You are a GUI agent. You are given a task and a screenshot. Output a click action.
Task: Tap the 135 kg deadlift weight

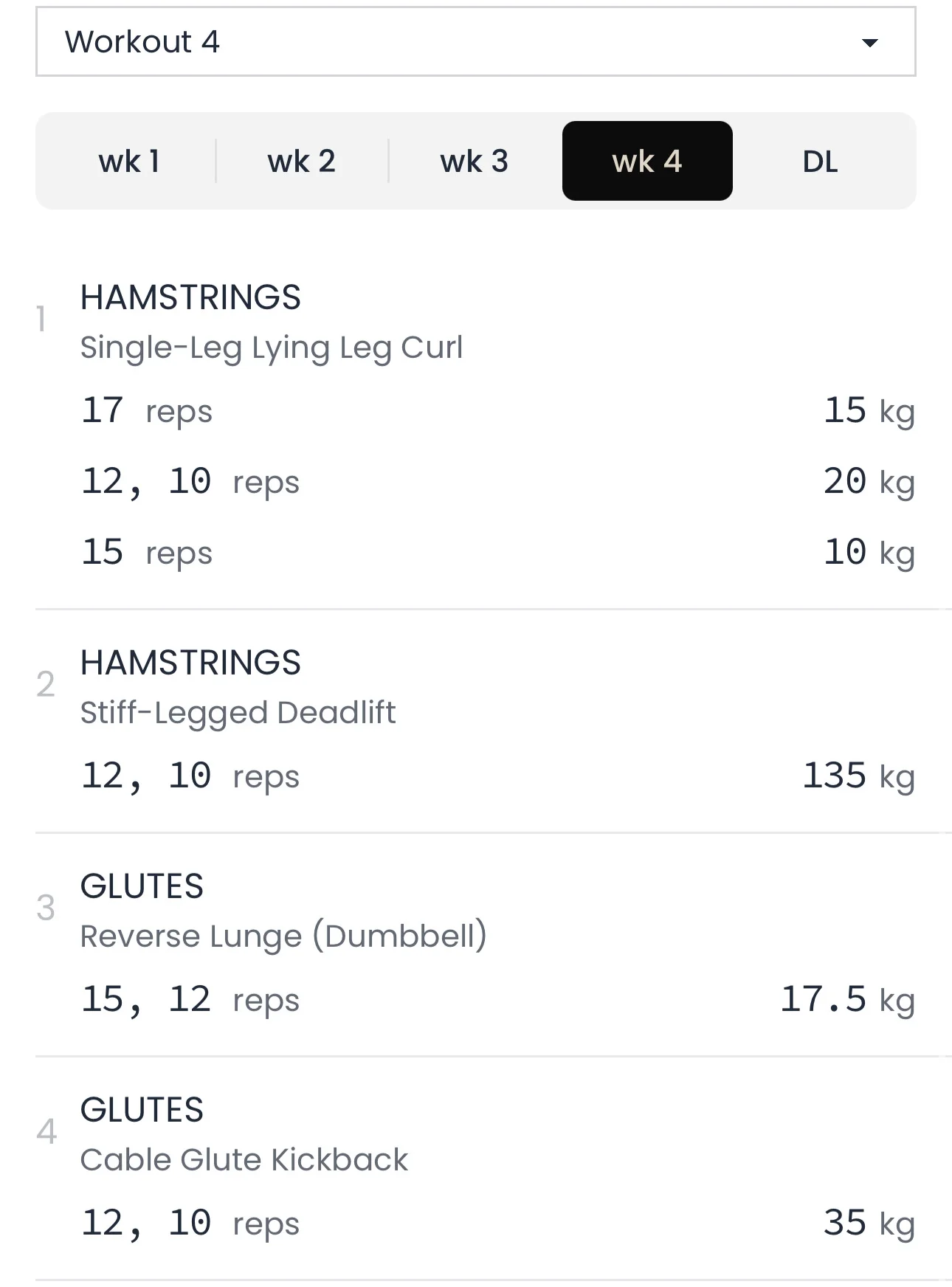858,776
